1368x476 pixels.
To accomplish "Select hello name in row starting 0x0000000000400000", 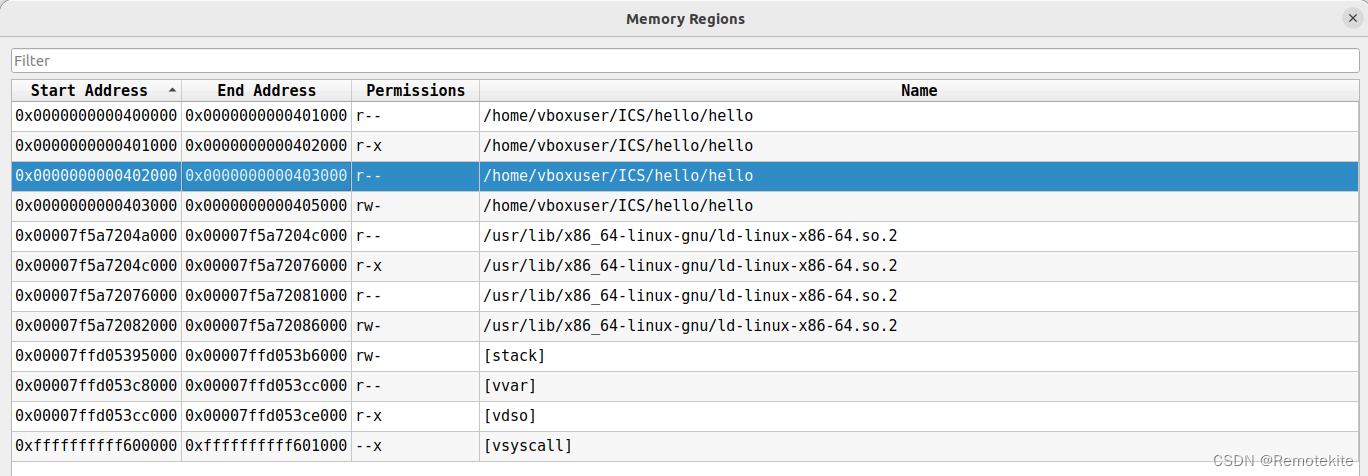I will point(618,116).
